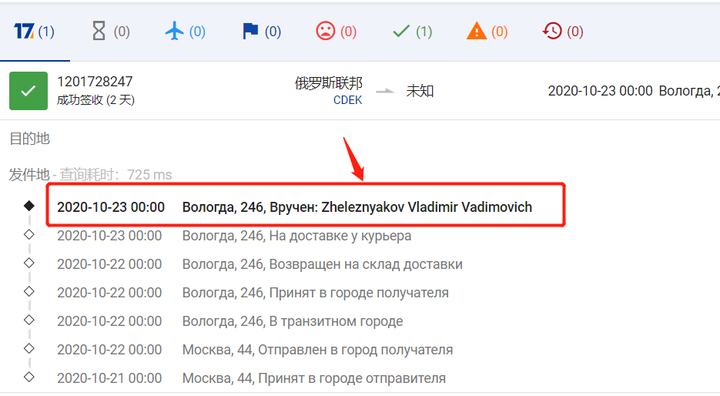Click the filled diamond latest-event marker
Screen dimensions: 720x396
(29, 206)
